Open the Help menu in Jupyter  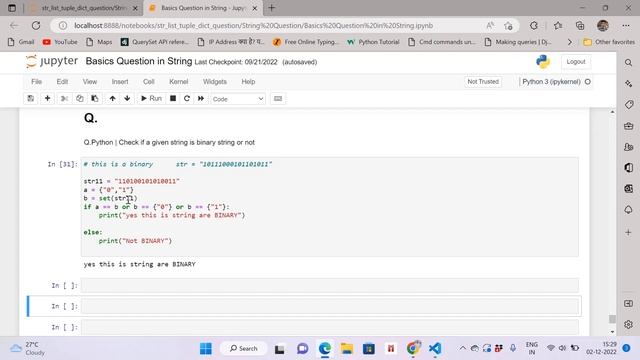tap(248, 82)
